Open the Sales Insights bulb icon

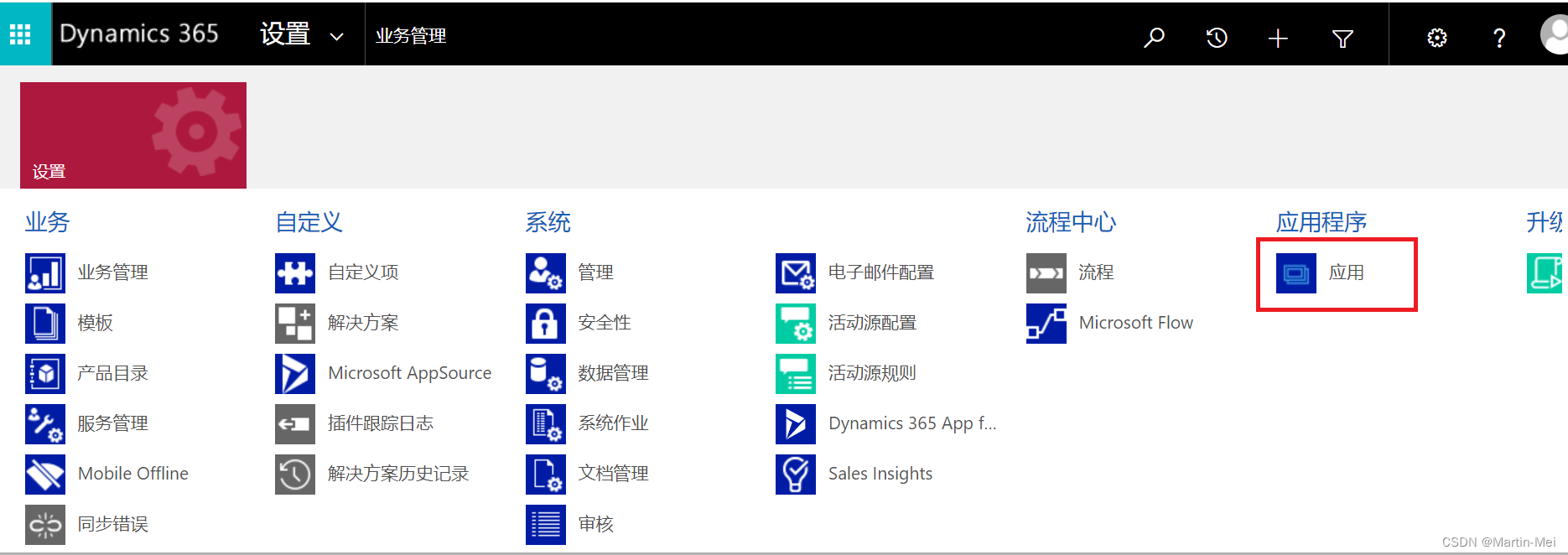[x=796, y=475]
